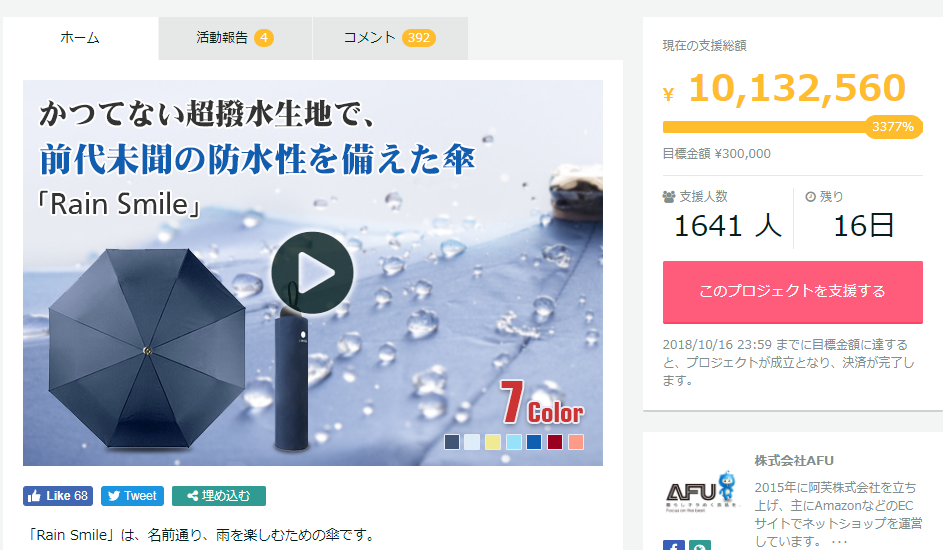
Task: Switch to the ホーム tab
Action: tap(80, 38)
